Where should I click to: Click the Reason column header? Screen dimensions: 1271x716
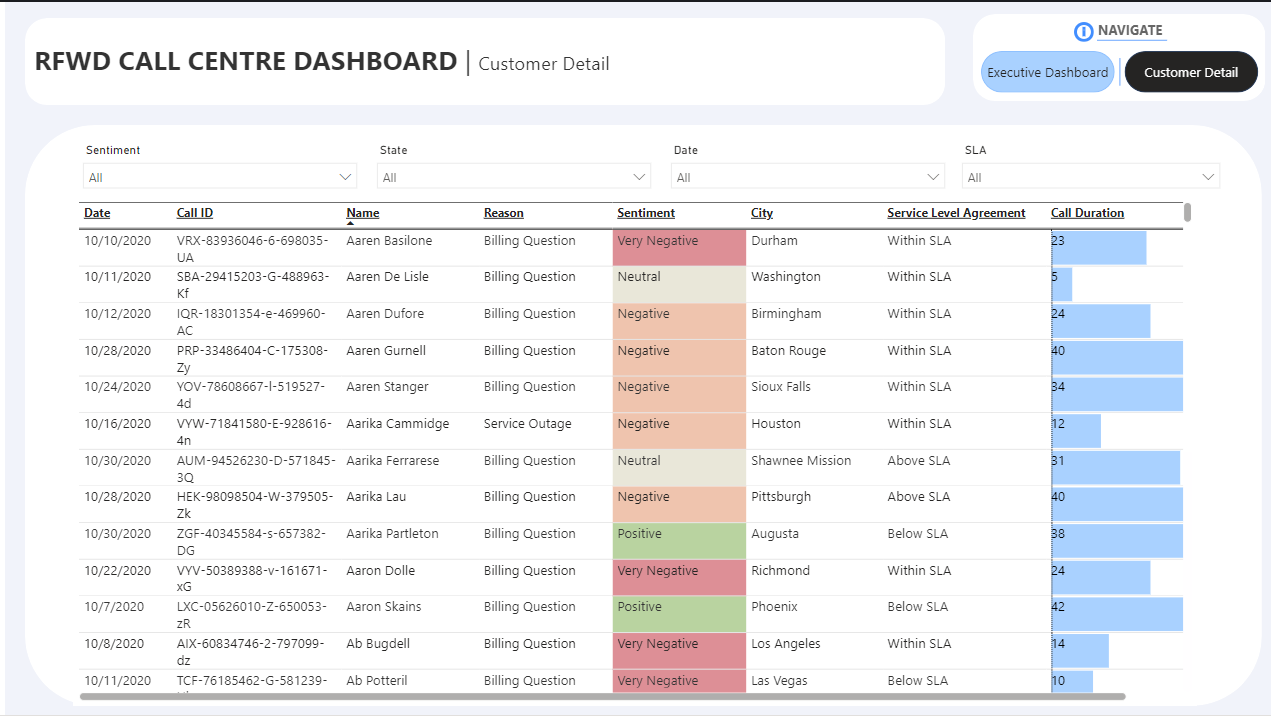[x=503, y=213]
